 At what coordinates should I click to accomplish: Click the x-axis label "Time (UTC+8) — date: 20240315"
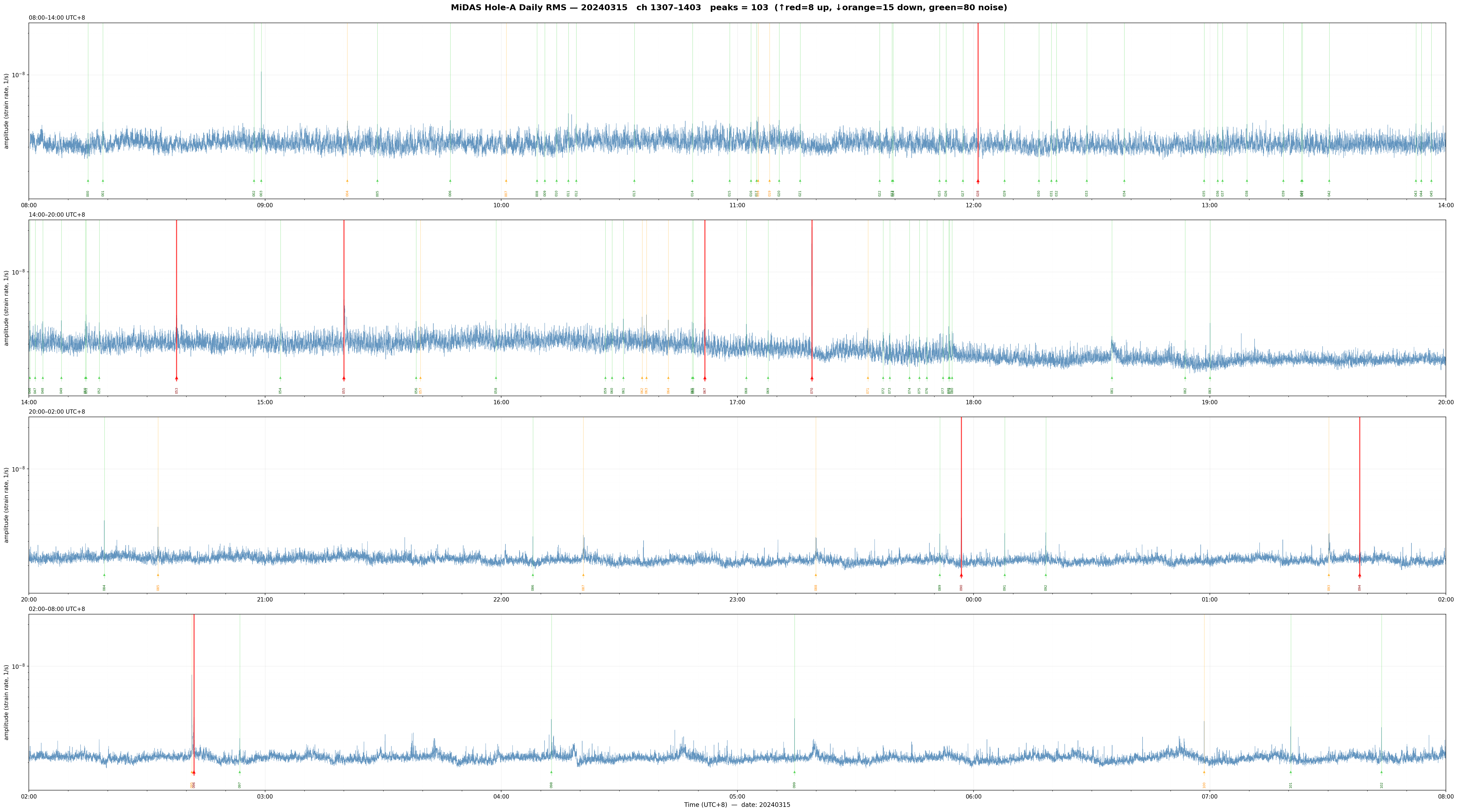click(737, 805)
